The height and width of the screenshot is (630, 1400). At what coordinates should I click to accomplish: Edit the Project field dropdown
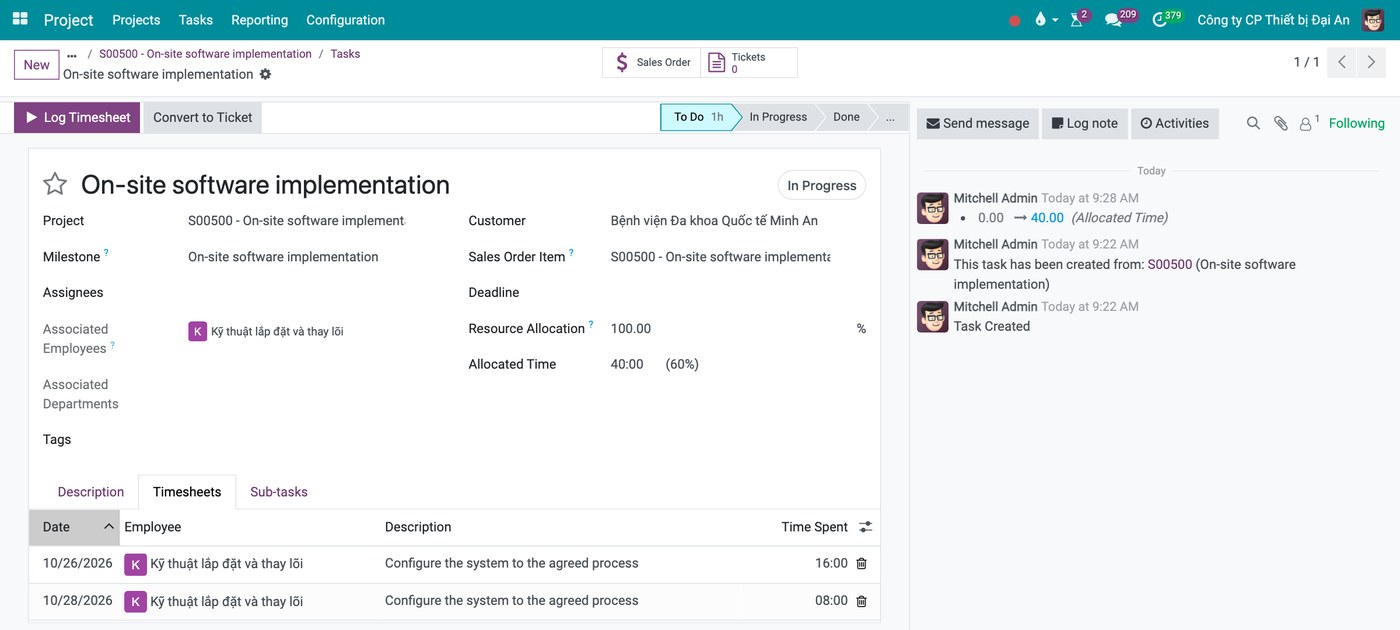[296, 221]
